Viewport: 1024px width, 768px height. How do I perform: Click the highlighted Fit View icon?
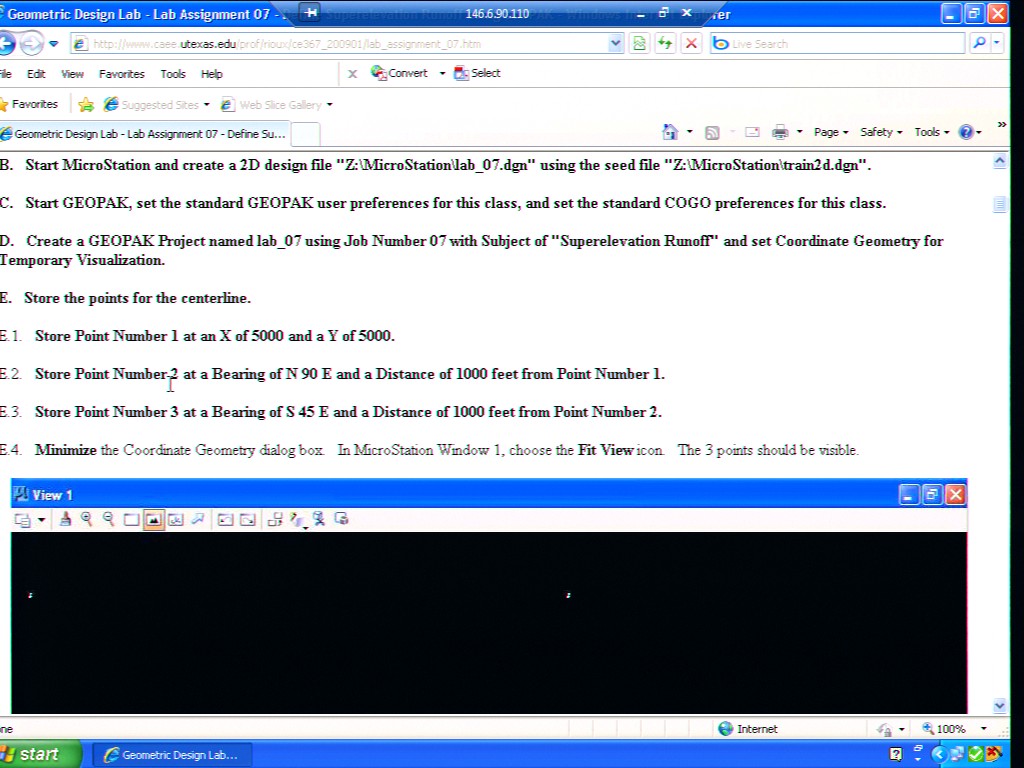pyautogui.click(x=153, y=520)
